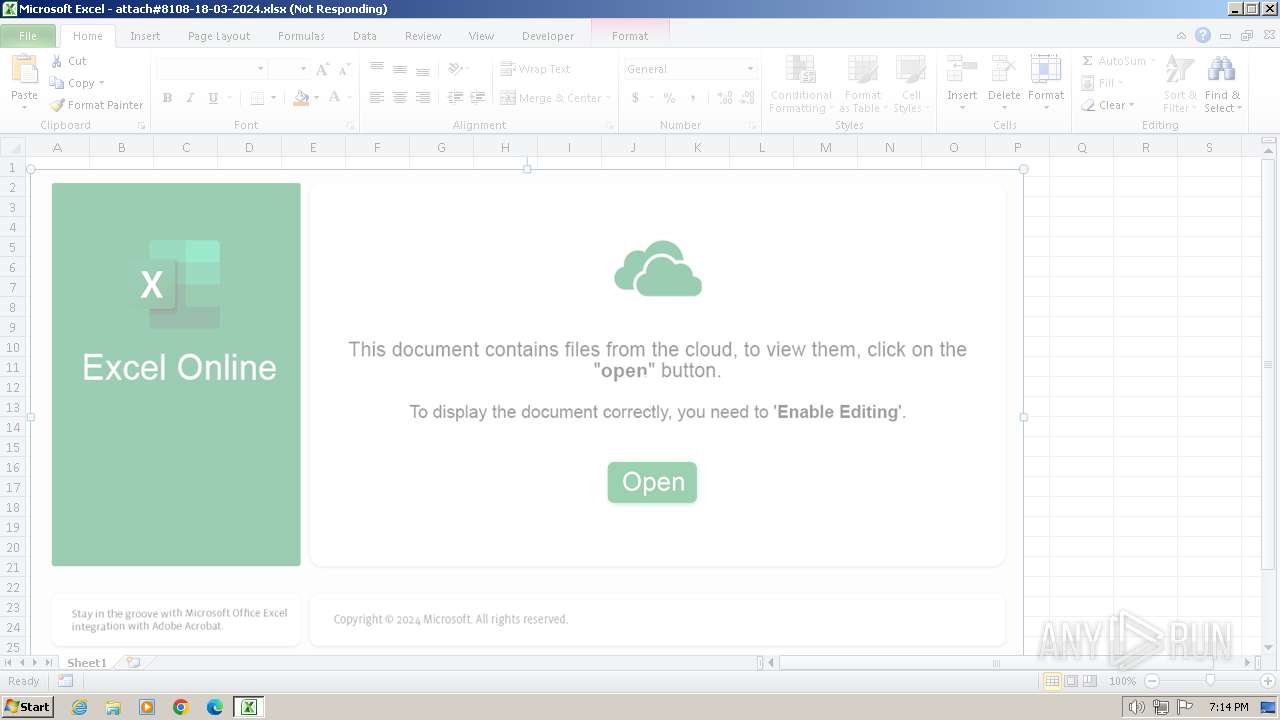Switch to the Insert tab
1280x720 pixels.
145,36
